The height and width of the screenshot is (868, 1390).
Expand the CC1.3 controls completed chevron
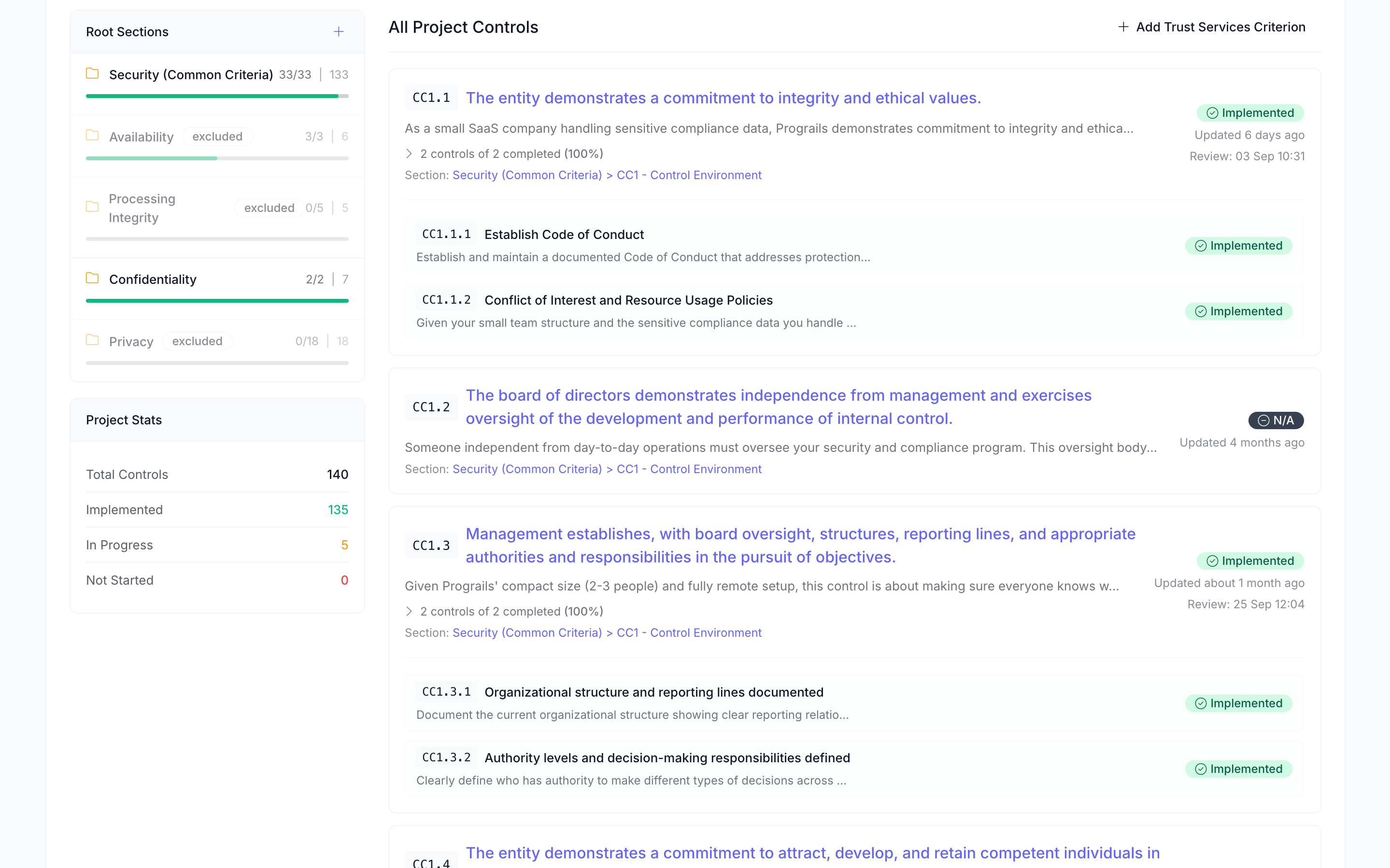[409, 611]
